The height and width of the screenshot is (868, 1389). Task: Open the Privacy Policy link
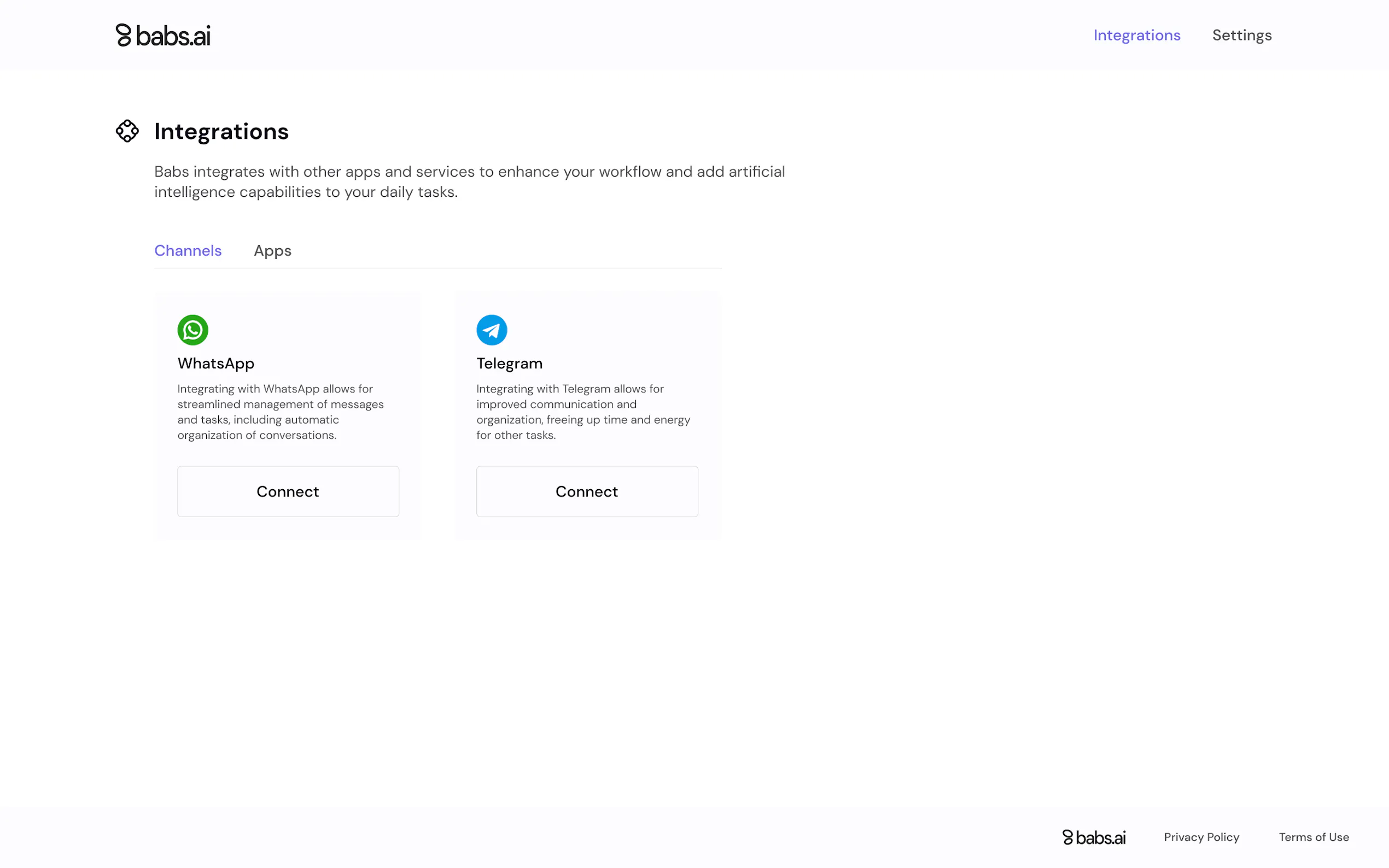(x=1201, y=837)
